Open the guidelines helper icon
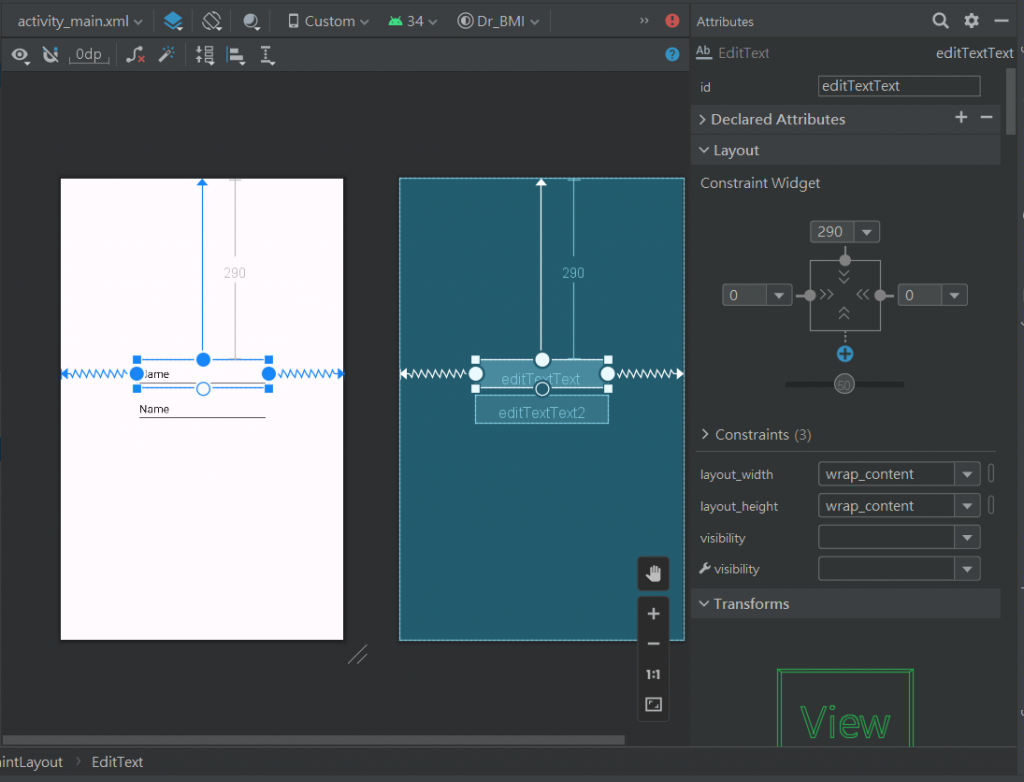This screenshot has height=782, width=1024. [x=267, y=56]
